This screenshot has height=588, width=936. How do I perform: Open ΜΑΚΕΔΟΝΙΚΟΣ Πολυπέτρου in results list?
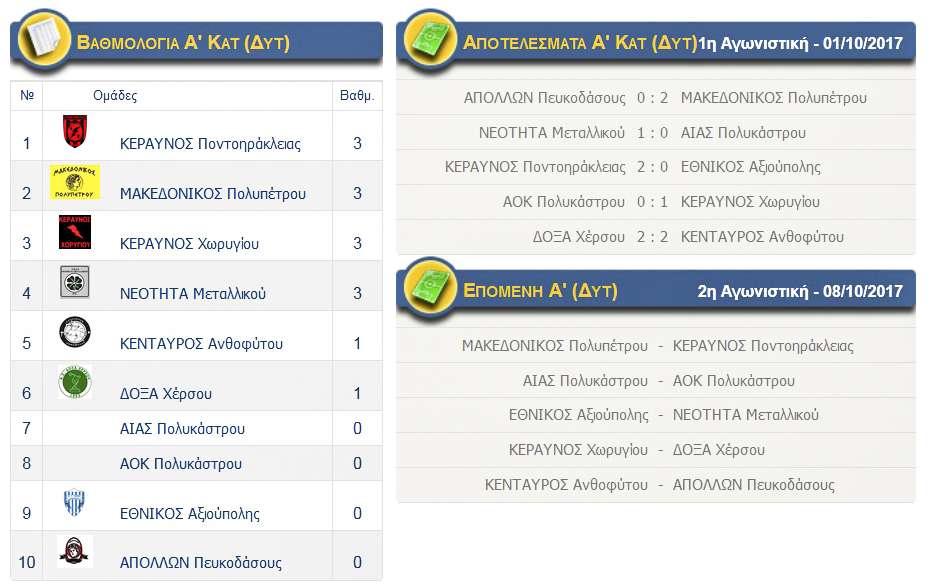[x=773, y=98]
